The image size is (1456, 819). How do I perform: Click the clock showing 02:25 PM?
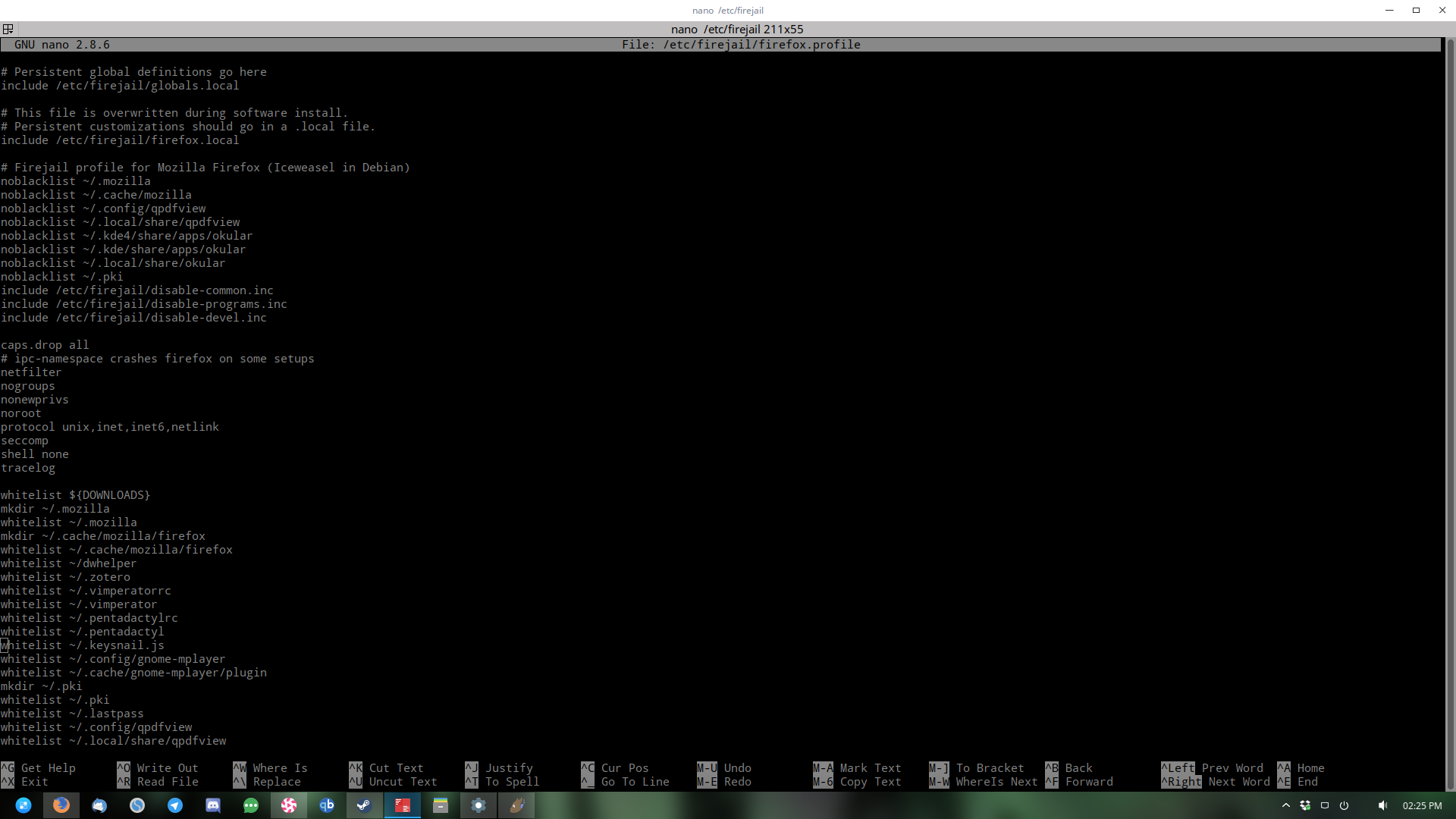point(1422,805)
